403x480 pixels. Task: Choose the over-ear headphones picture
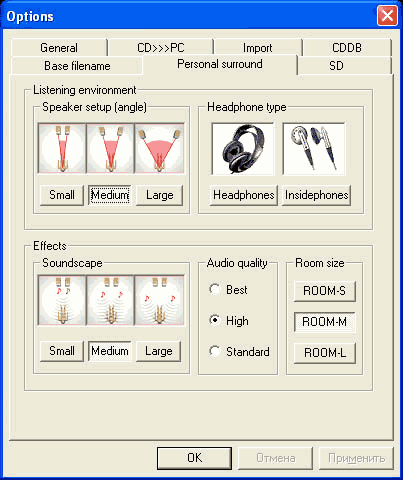click(x=243, y=149)
